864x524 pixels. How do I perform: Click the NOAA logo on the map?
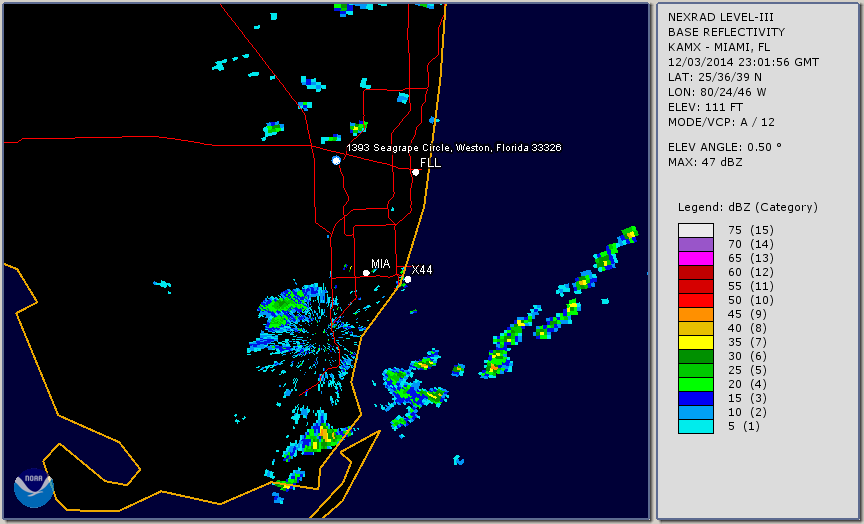[x=34, y=488]
